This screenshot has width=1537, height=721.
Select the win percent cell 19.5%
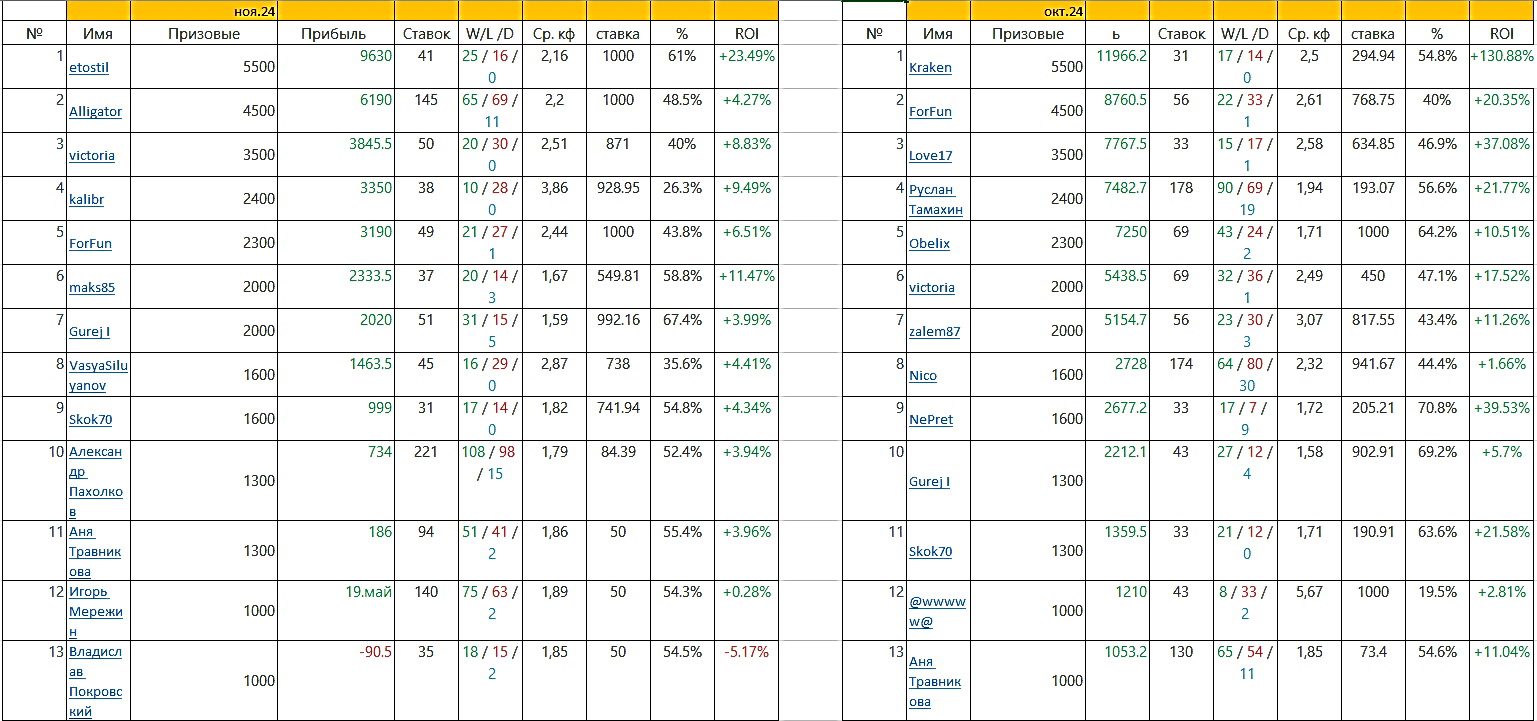pyautogui.click(x=1437, y=611)
